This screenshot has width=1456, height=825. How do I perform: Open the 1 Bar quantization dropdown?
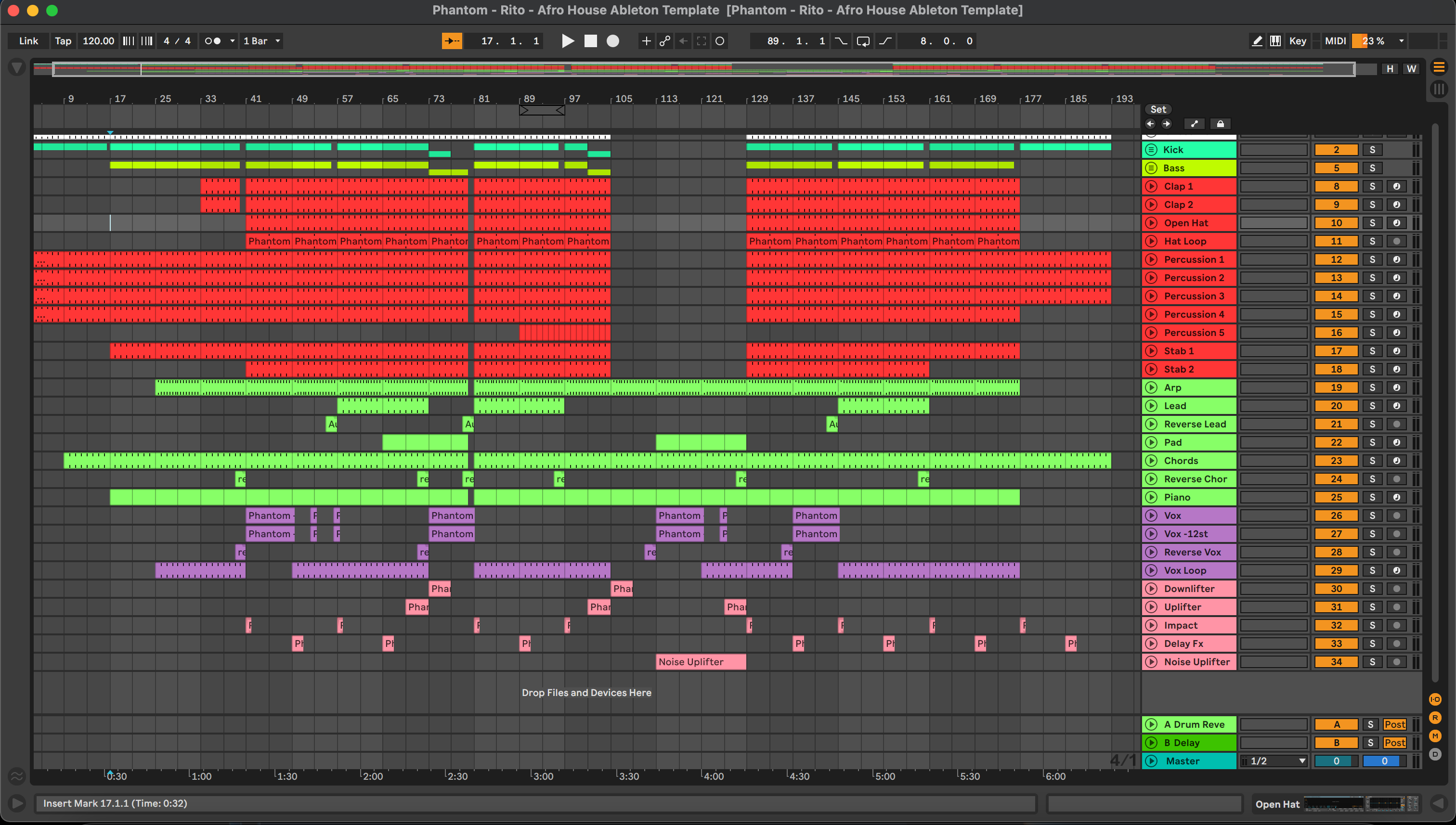[x=261, y=41]
